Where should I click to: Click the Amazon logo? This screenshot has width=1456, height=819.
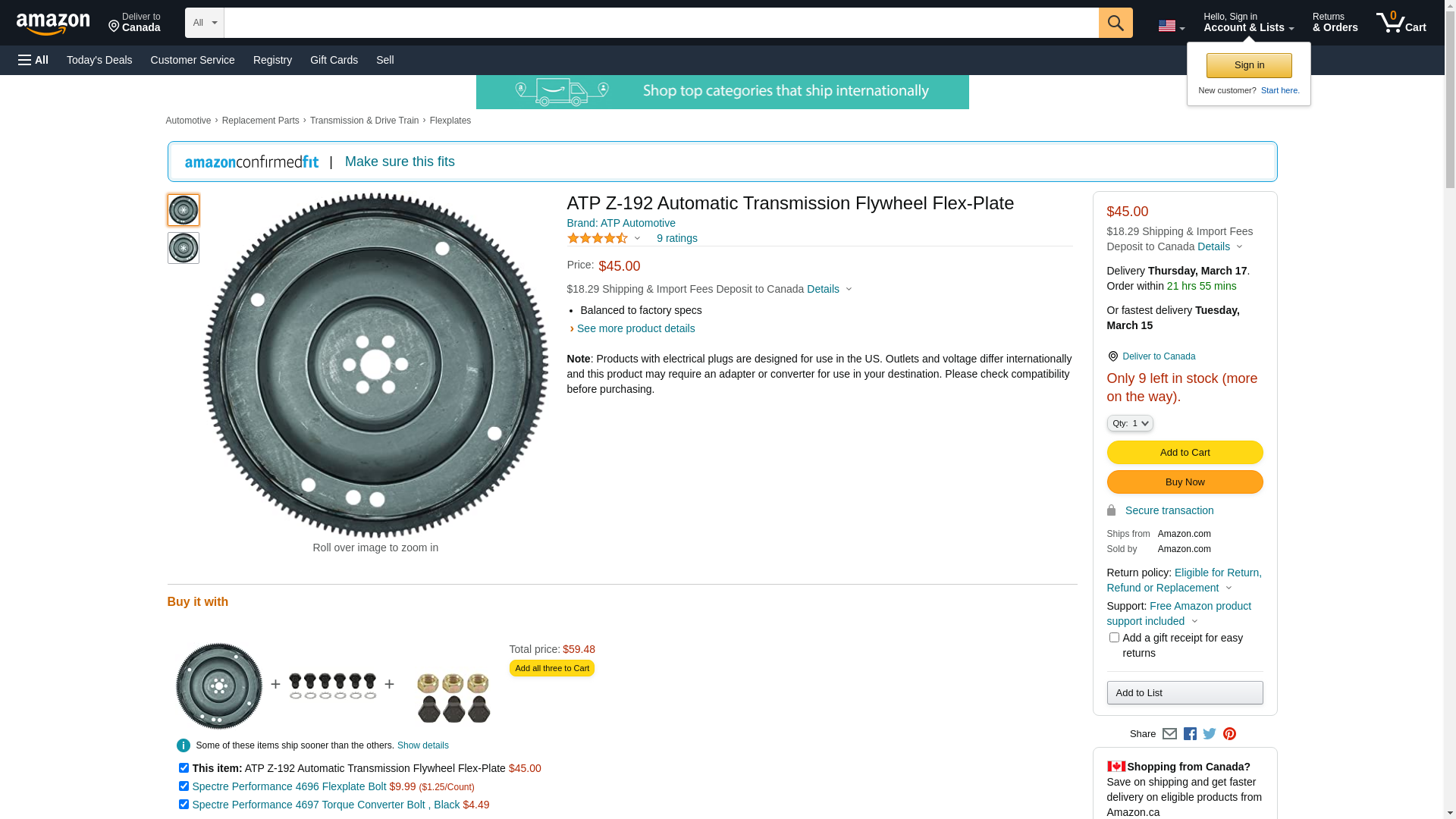pyautogui.click(x=53, y=24)
